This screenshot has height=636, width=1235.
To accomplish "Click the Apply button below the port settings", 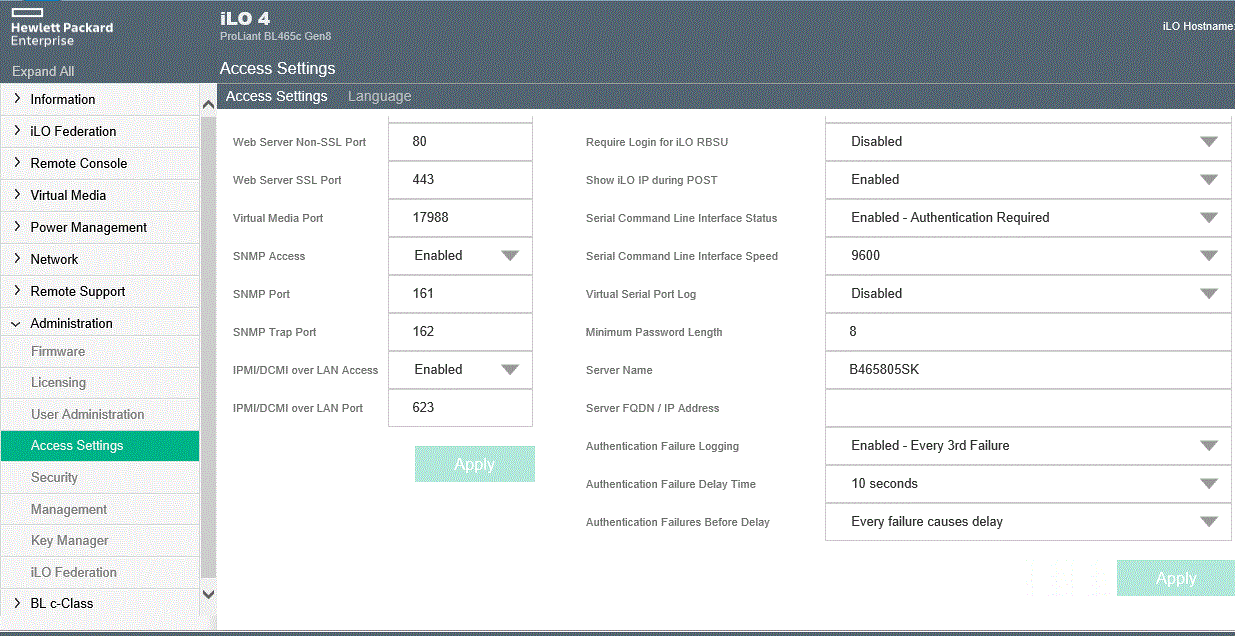I will (x=475, y=464).
